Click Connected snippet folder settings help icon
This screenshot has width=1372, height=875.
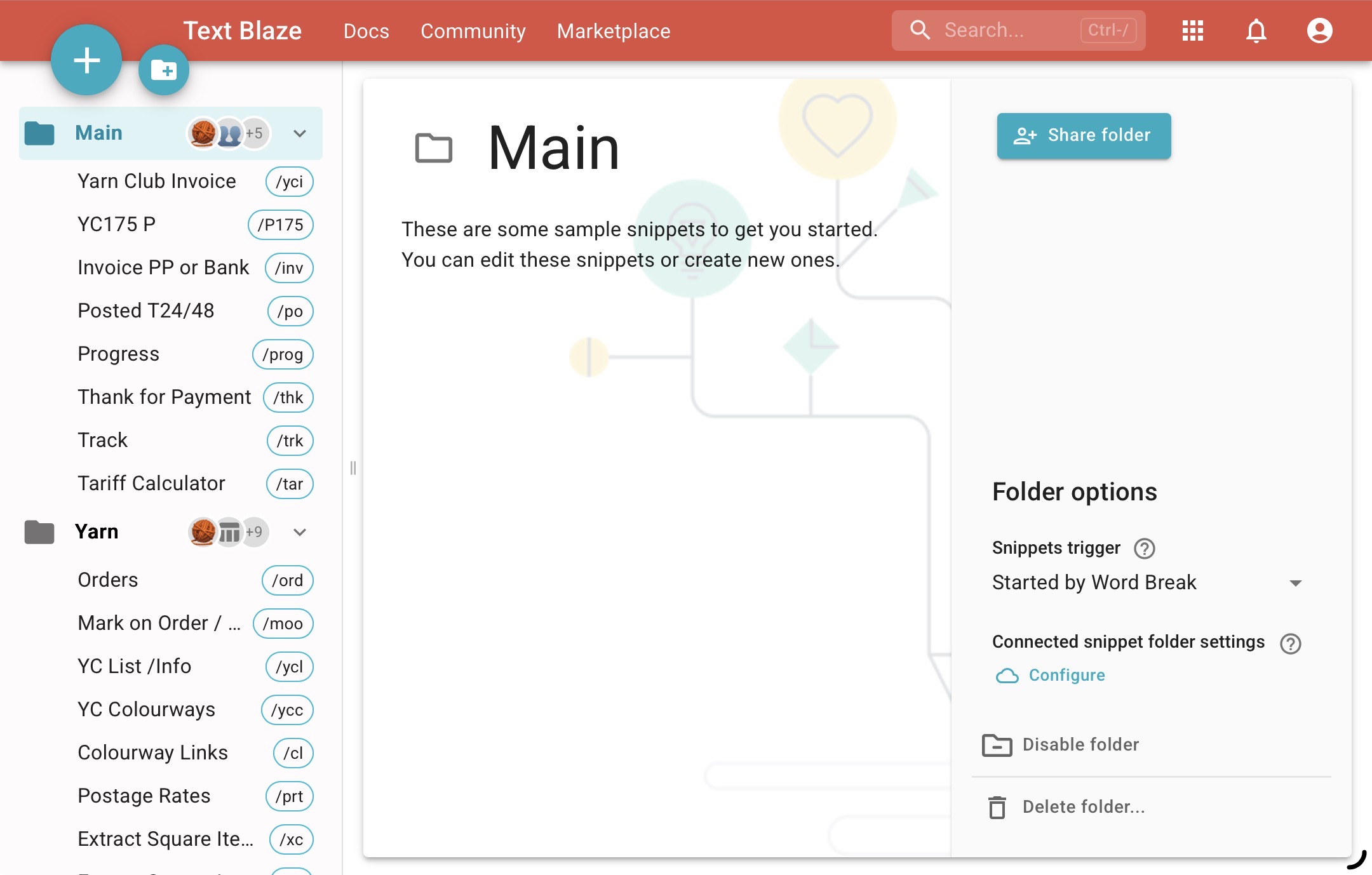[x=1291, y=643]
